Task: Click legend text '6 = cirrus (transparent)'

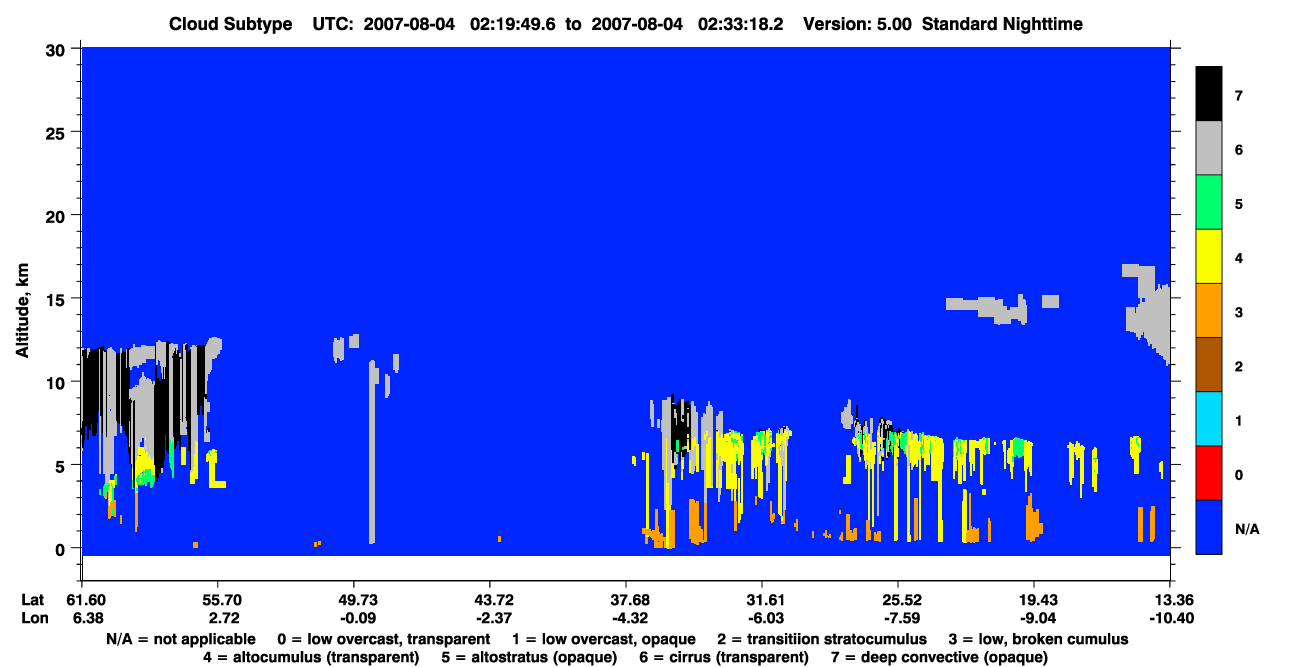Action: [x=725, y=657]
